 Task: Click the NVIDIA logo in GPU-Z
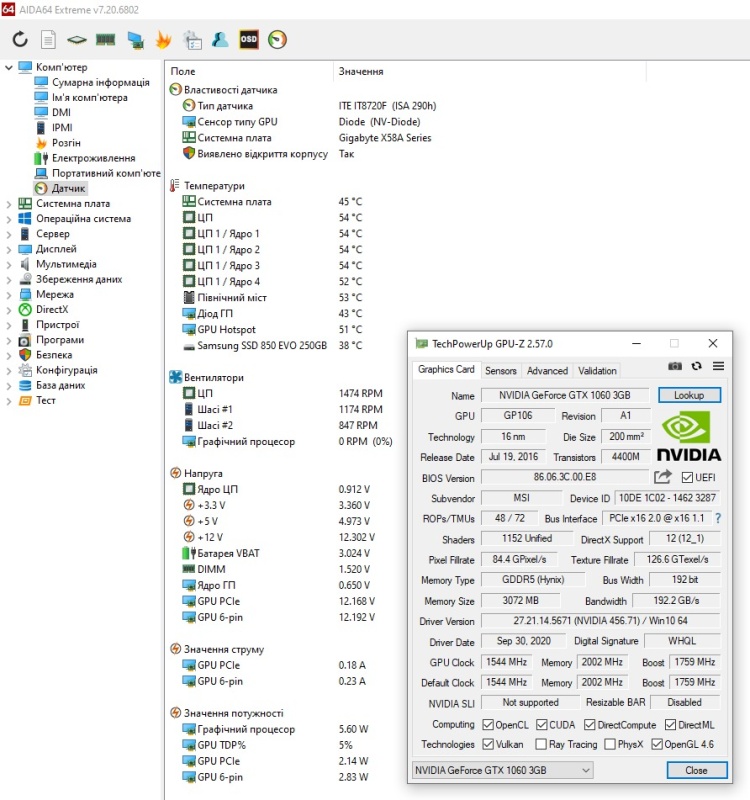click(x=689, y=436)
